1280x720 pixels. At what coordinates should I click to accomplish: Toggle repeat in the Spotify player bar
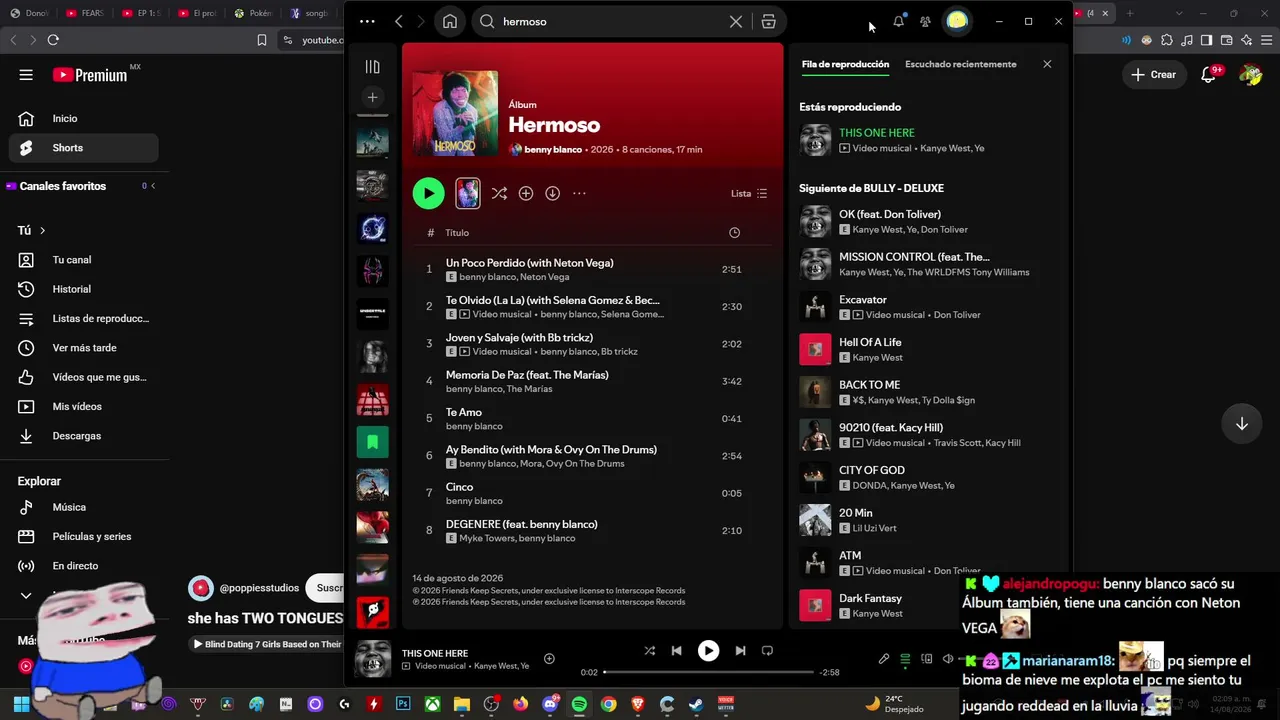767,650
